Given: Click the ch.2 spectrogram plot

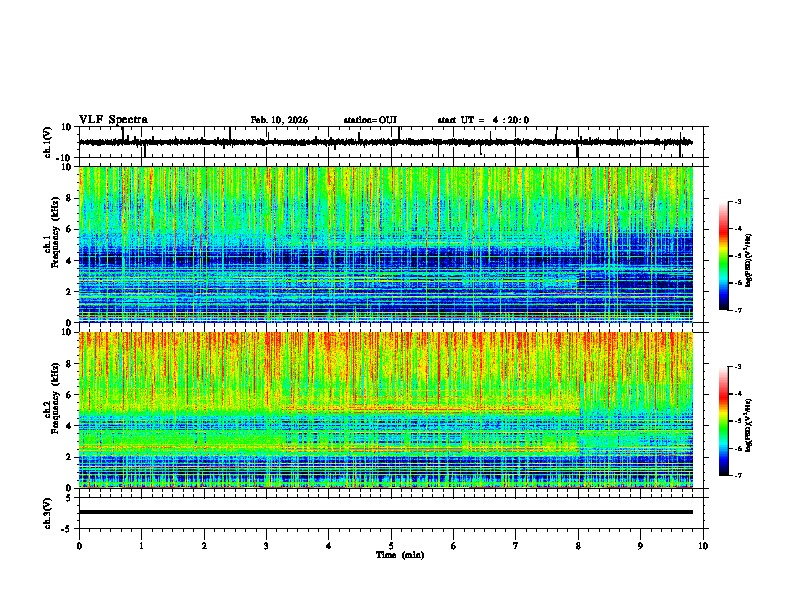Looking at the screenshot, I should 386,410.
